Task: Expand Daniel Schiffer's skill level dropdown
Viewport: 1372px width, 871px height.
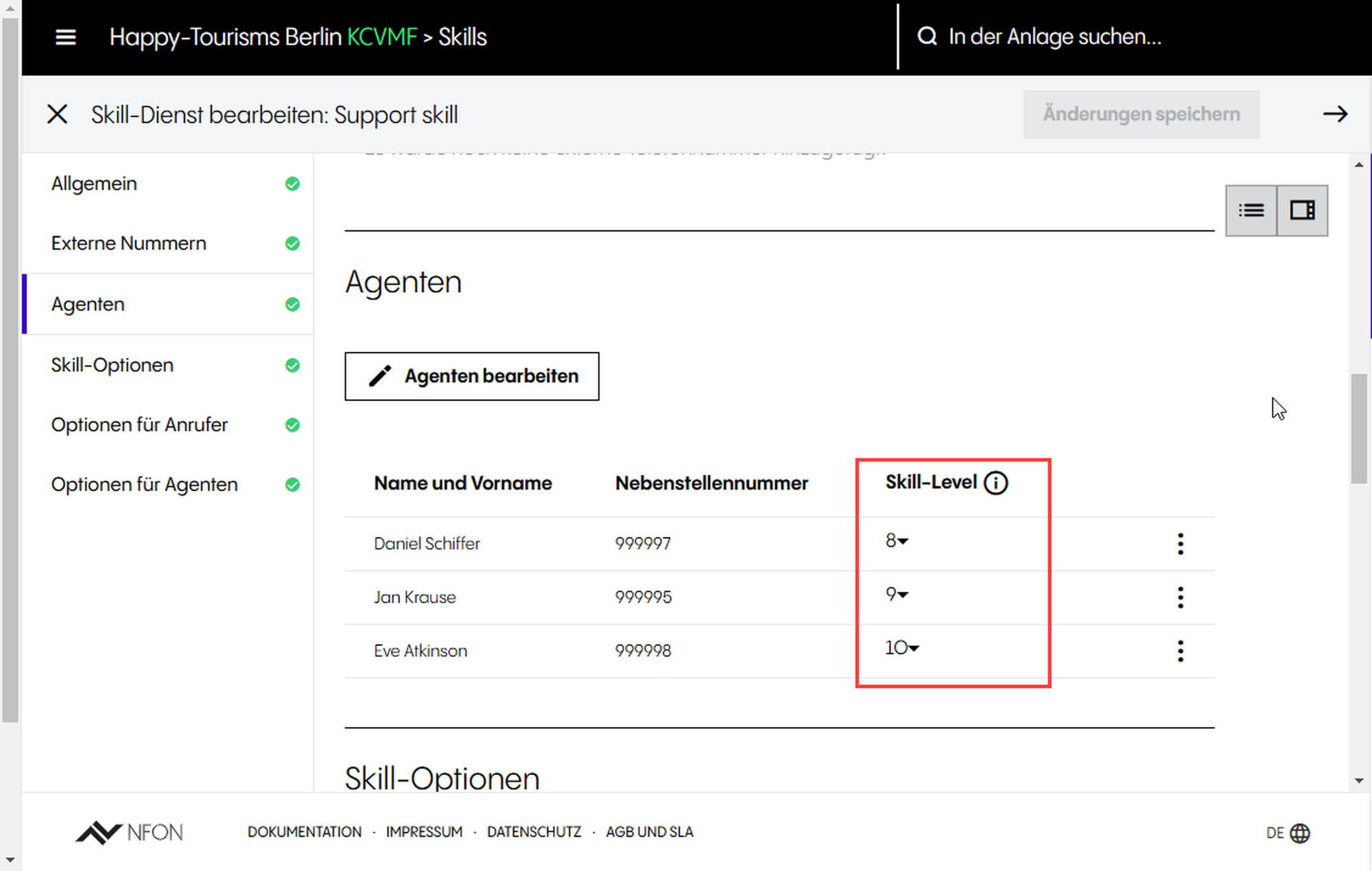Action: (x=897, y=541)
